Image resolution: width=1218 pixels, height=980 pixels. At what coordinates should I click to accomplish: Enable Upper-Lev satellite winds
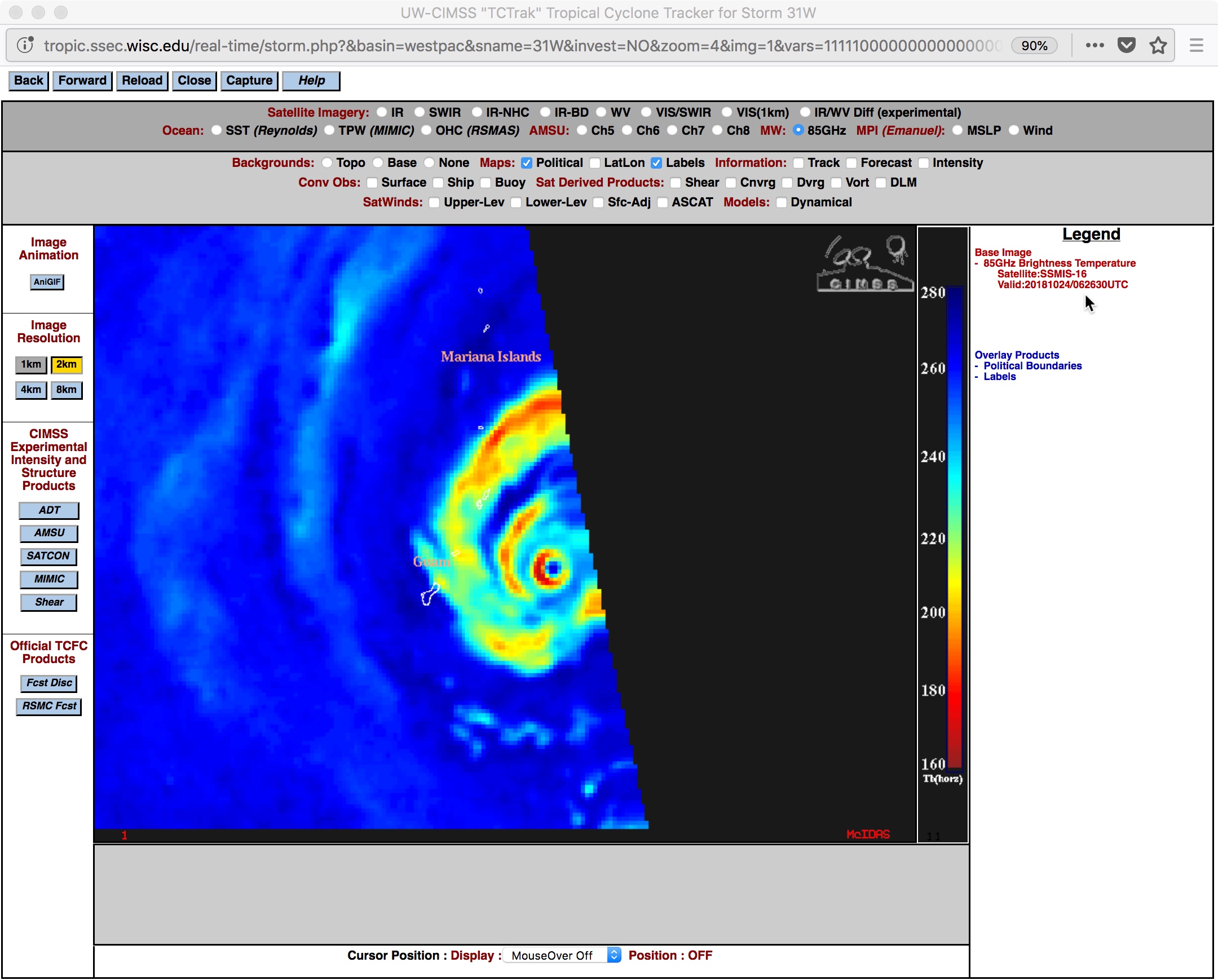click(x=434, y=203)
